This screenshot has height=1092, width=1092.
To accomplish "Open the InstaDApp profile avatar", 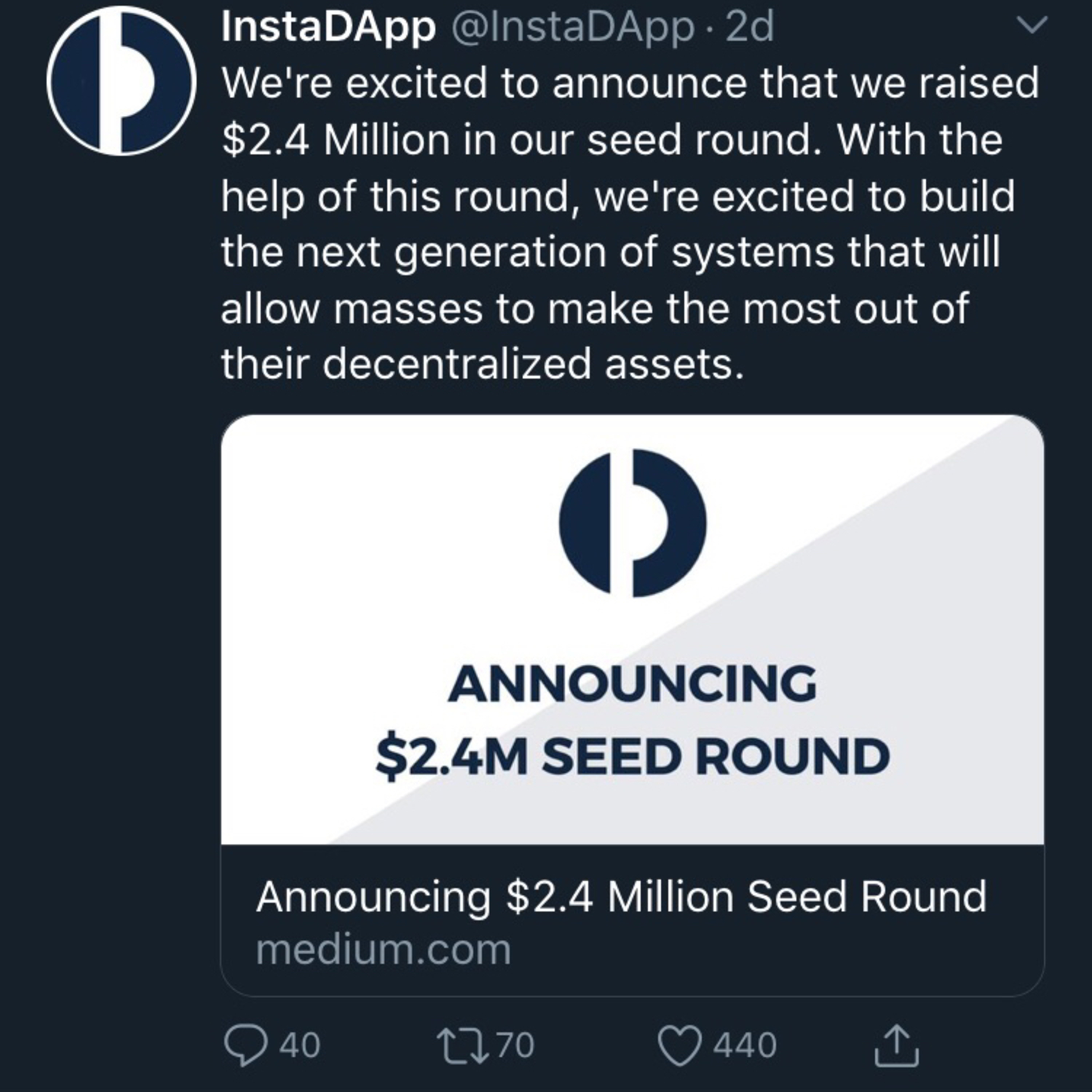I will [121, 80].
